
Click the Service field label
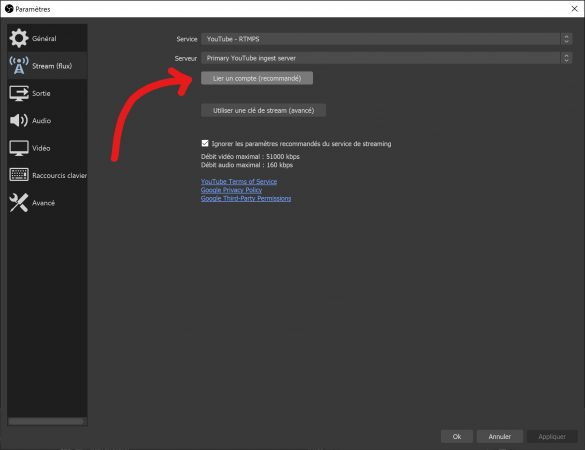187,39
